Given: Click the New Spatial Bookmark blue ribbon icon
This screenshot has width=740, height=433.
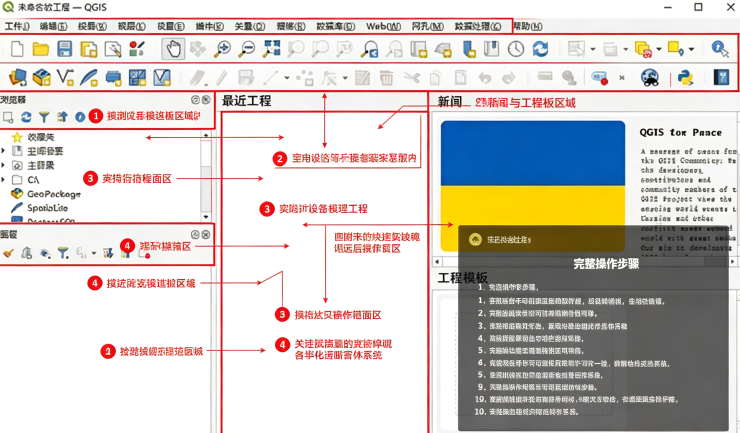Looking at the screenshot, I should pyautogui.click(x=469, y=49).
